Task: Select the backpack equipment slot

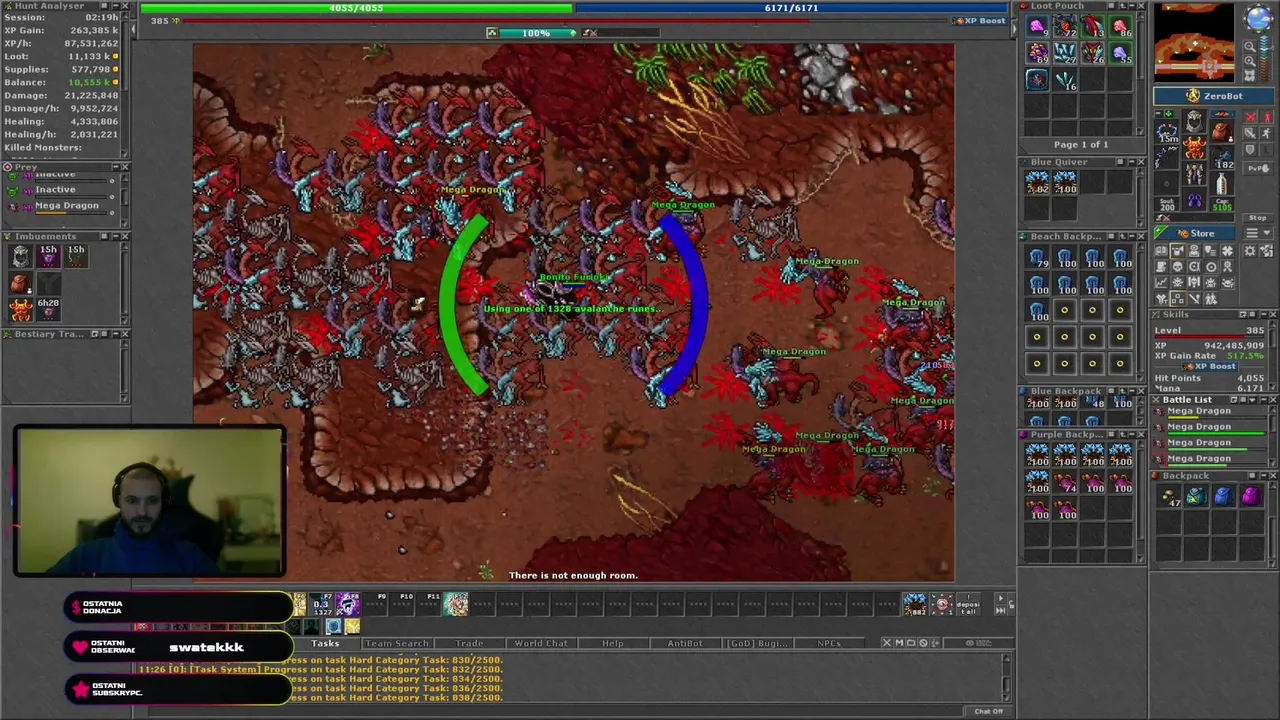Action: [1222, 131]
